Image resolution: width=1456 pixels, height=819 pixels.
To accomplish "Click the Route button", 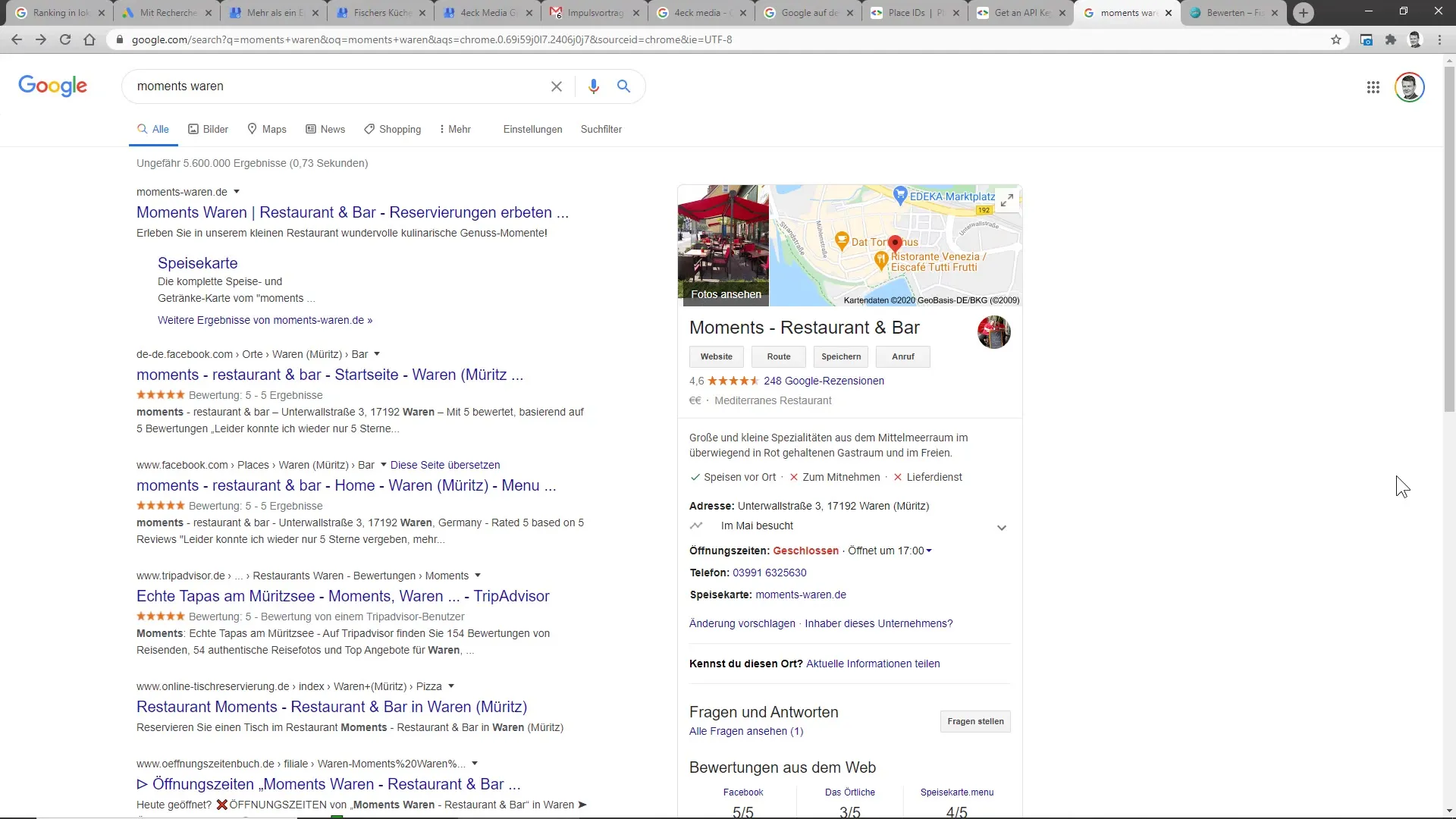I will [x=779, y=356].
